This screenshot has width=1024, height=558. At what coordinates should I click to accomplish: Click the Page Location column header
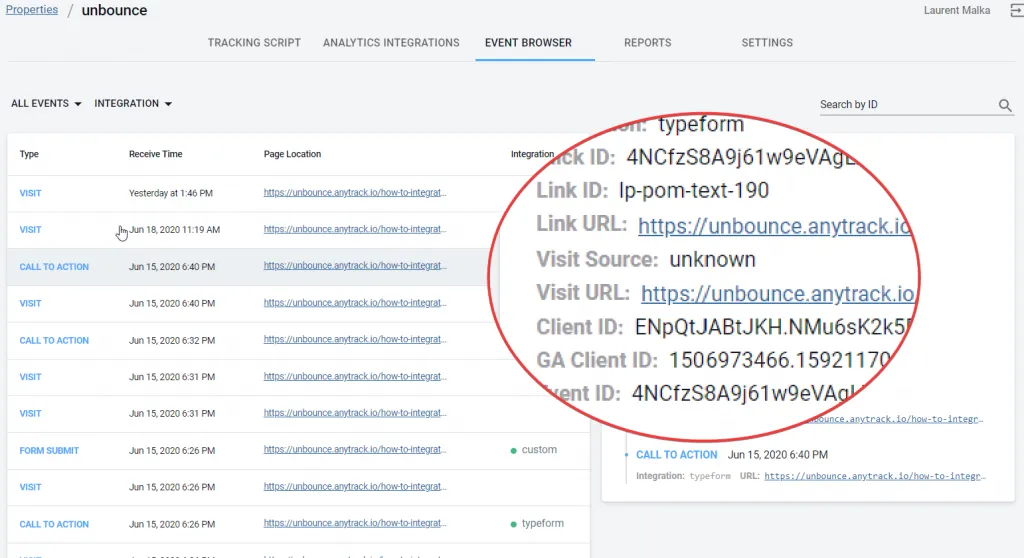292,154
